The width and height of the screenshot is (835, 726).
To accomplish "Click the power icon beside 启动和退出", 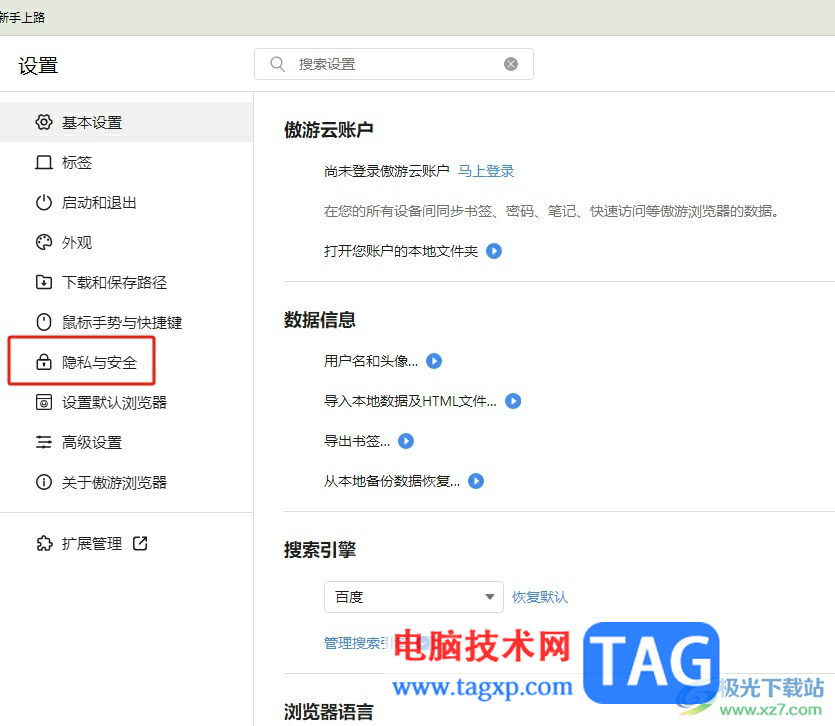I will [x=44, y=202].
